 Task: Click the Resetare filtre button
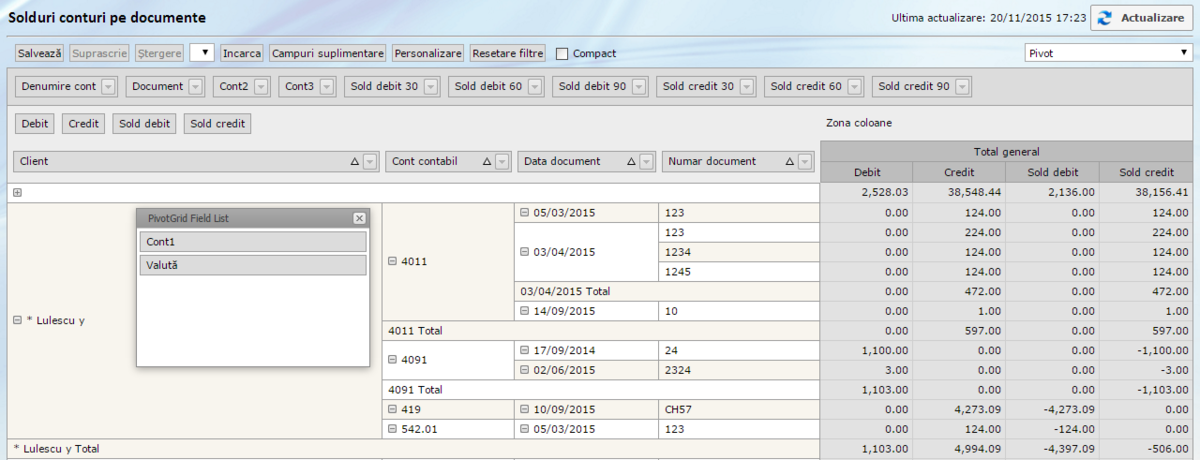pos(507,53)
